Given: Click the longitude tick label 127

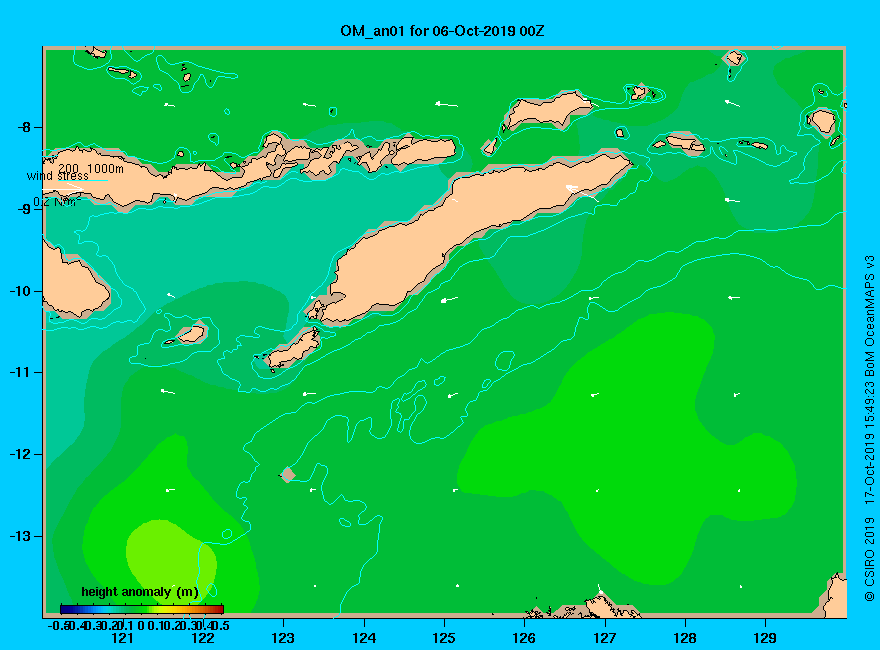Looking at the screenshot, I should point(605,638).
